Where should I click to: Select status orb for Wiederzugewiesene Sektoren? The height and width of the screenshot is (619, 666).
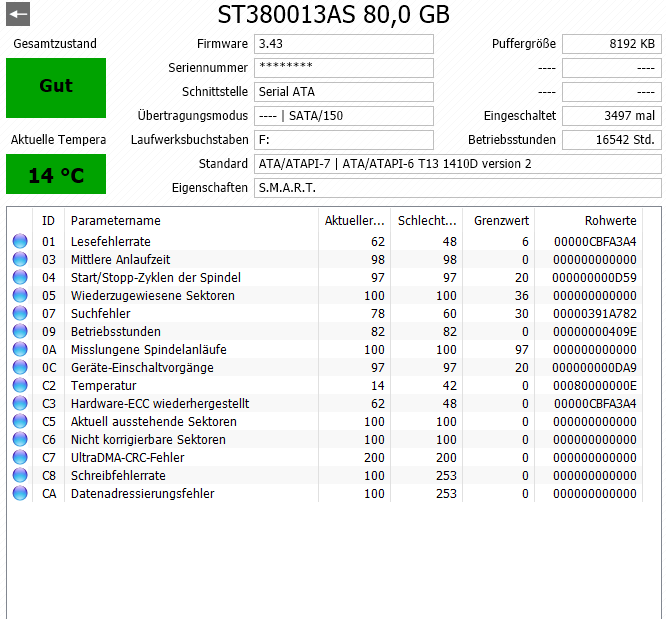pos(20,295)
